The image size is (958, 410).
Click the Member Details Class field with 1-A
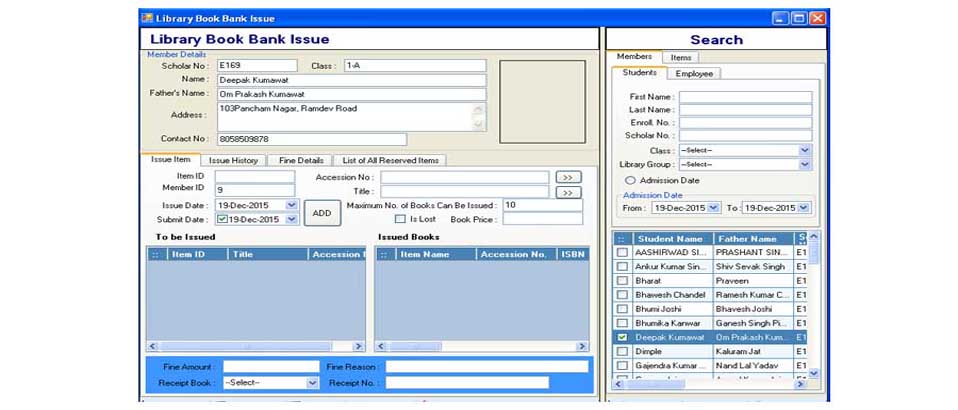point(415,65)
